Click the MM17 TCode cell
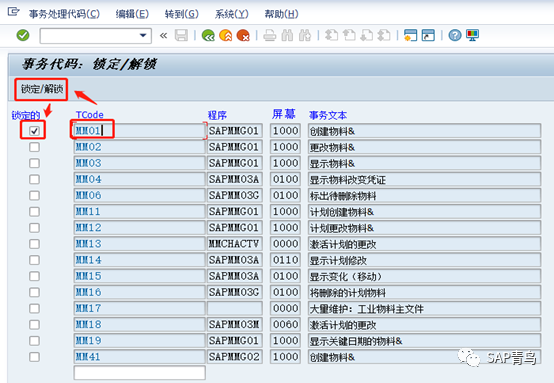554x383 pixels. [139, 308]
